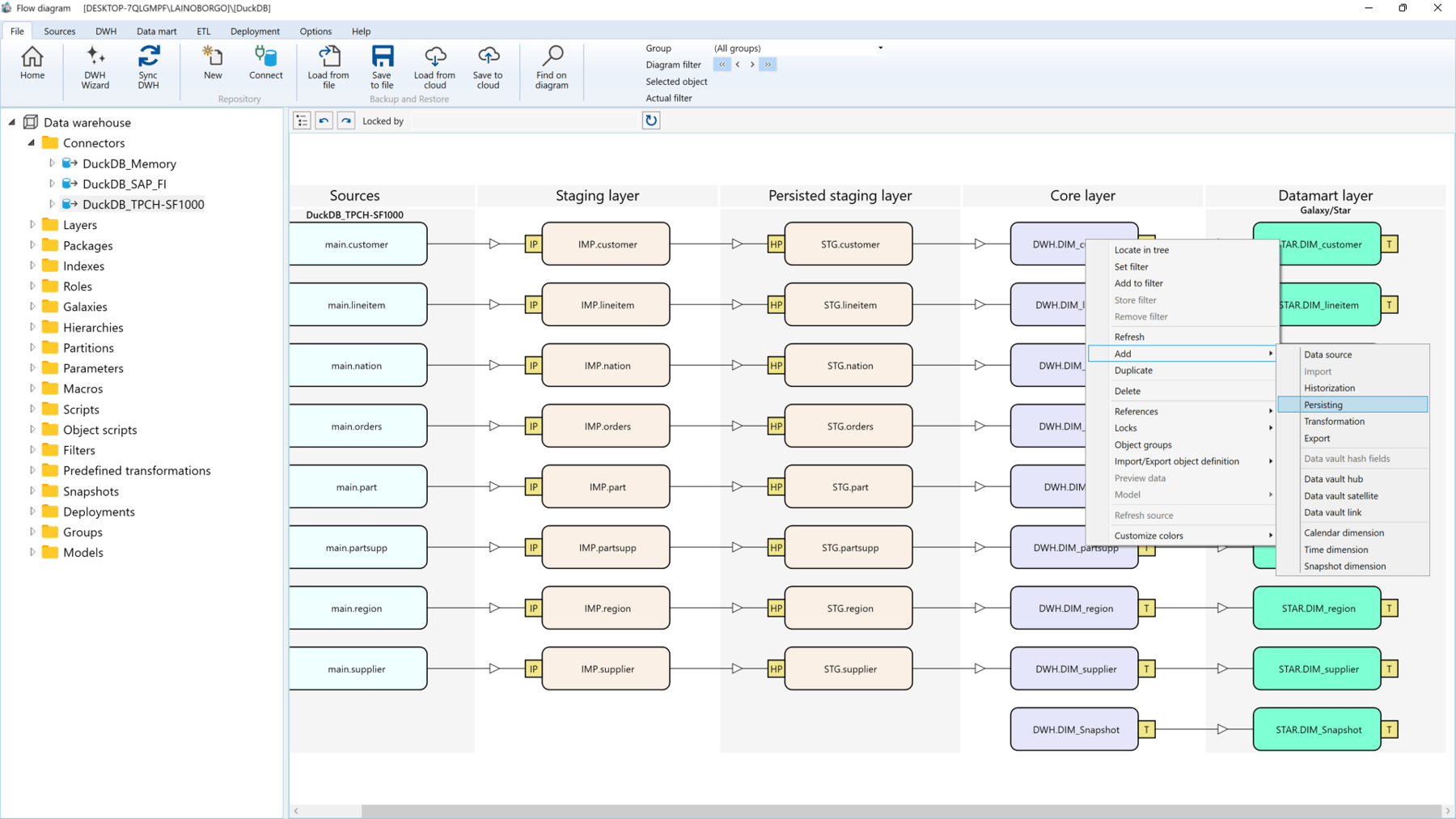Go to last diagram filter

[768, 65]
